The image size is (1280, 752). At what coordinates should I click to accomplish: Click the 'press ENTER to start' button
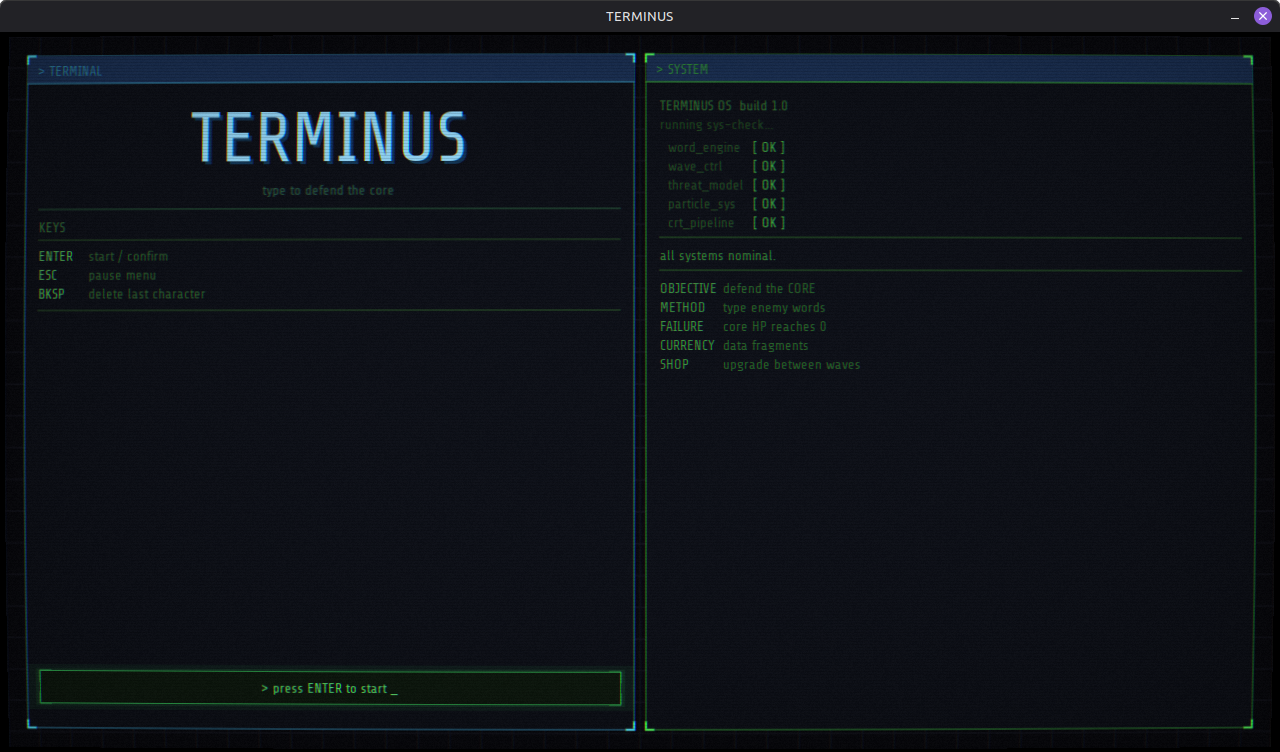tap(330, 688)
